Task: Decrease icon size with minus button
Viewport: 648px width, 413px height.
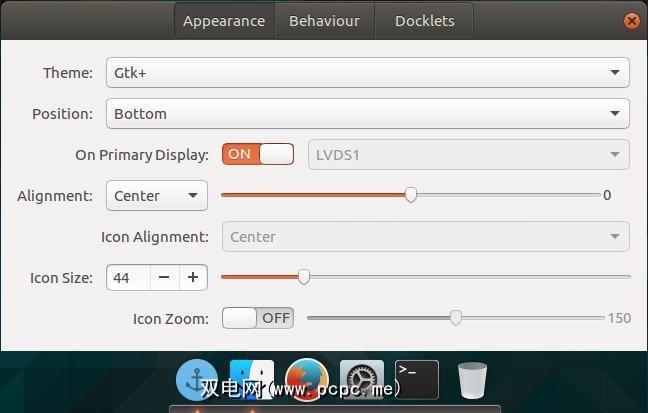Action: [165, 278]
